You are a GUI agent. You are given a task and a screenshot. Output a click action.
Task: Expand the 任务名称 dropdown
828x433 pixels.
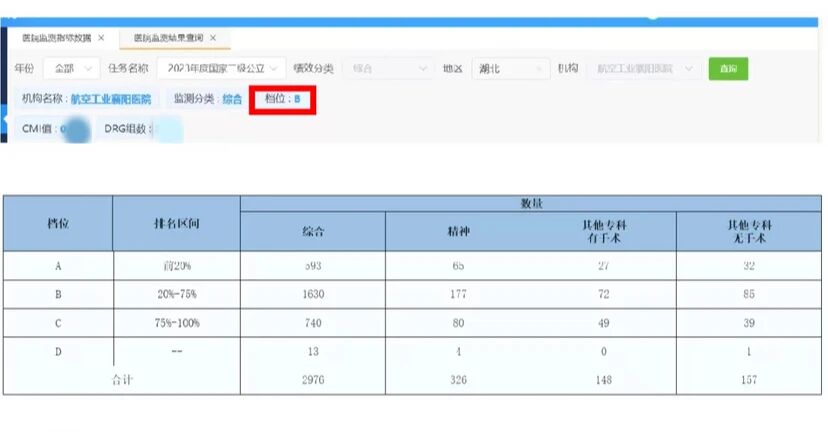click(x=220, y=69)
